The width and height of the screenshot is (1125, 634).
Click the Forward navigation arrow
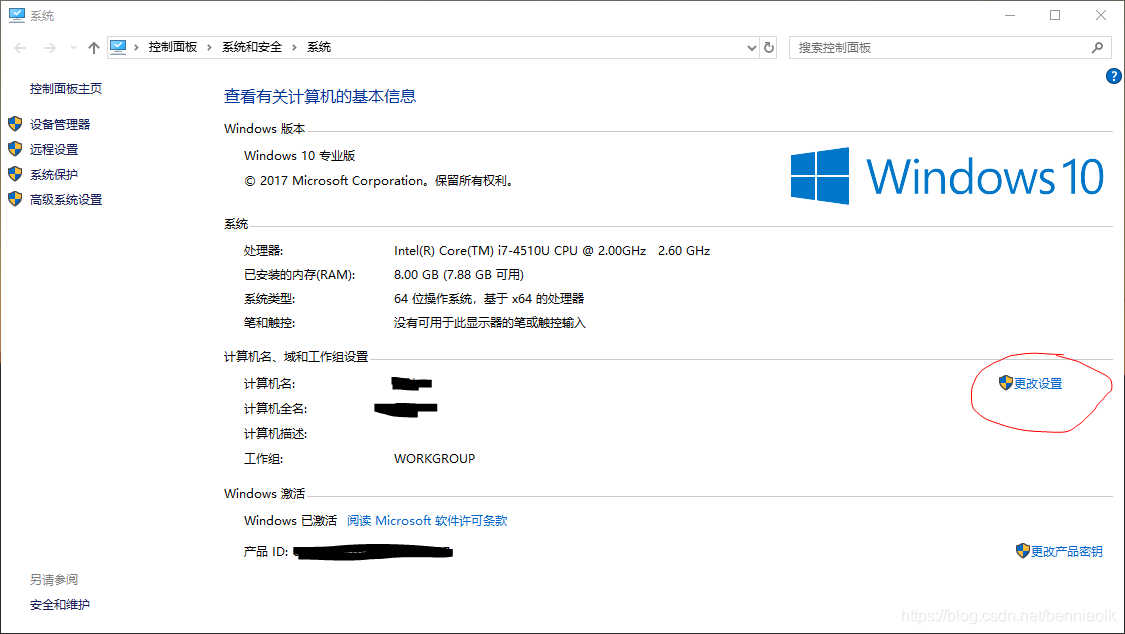pos(50,47)
